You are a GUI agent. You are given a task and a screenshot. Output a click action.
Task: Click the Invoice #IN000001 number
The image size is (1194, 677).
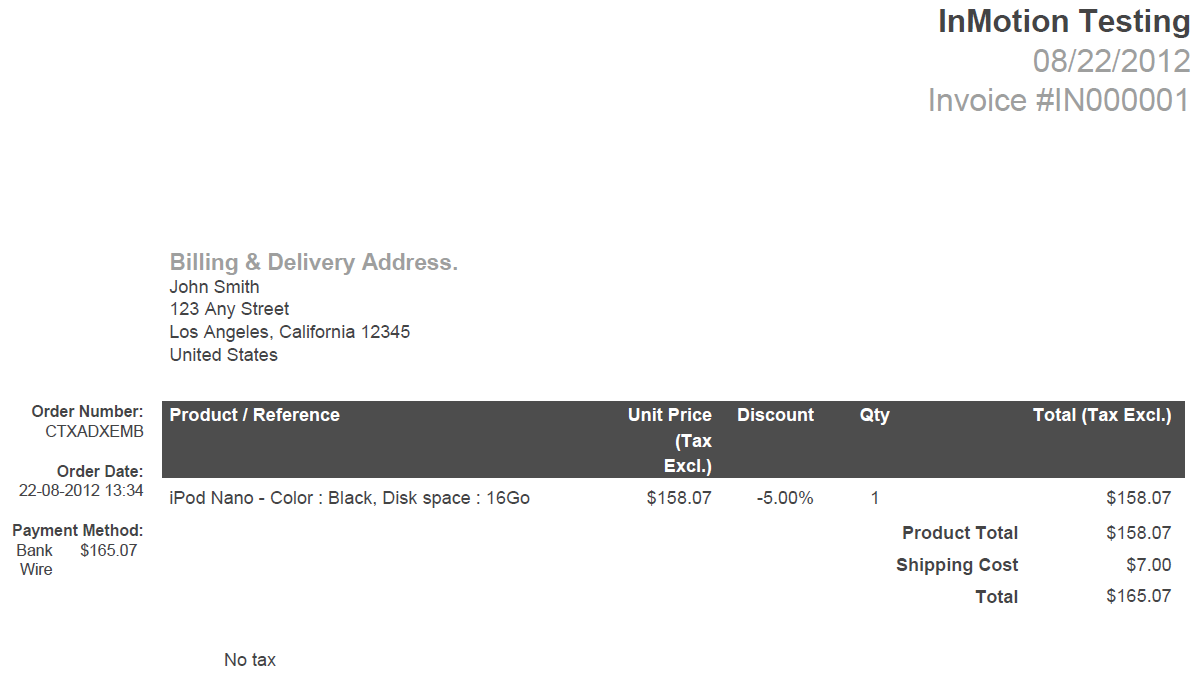pyautogui.click(x=1058, y=100)
